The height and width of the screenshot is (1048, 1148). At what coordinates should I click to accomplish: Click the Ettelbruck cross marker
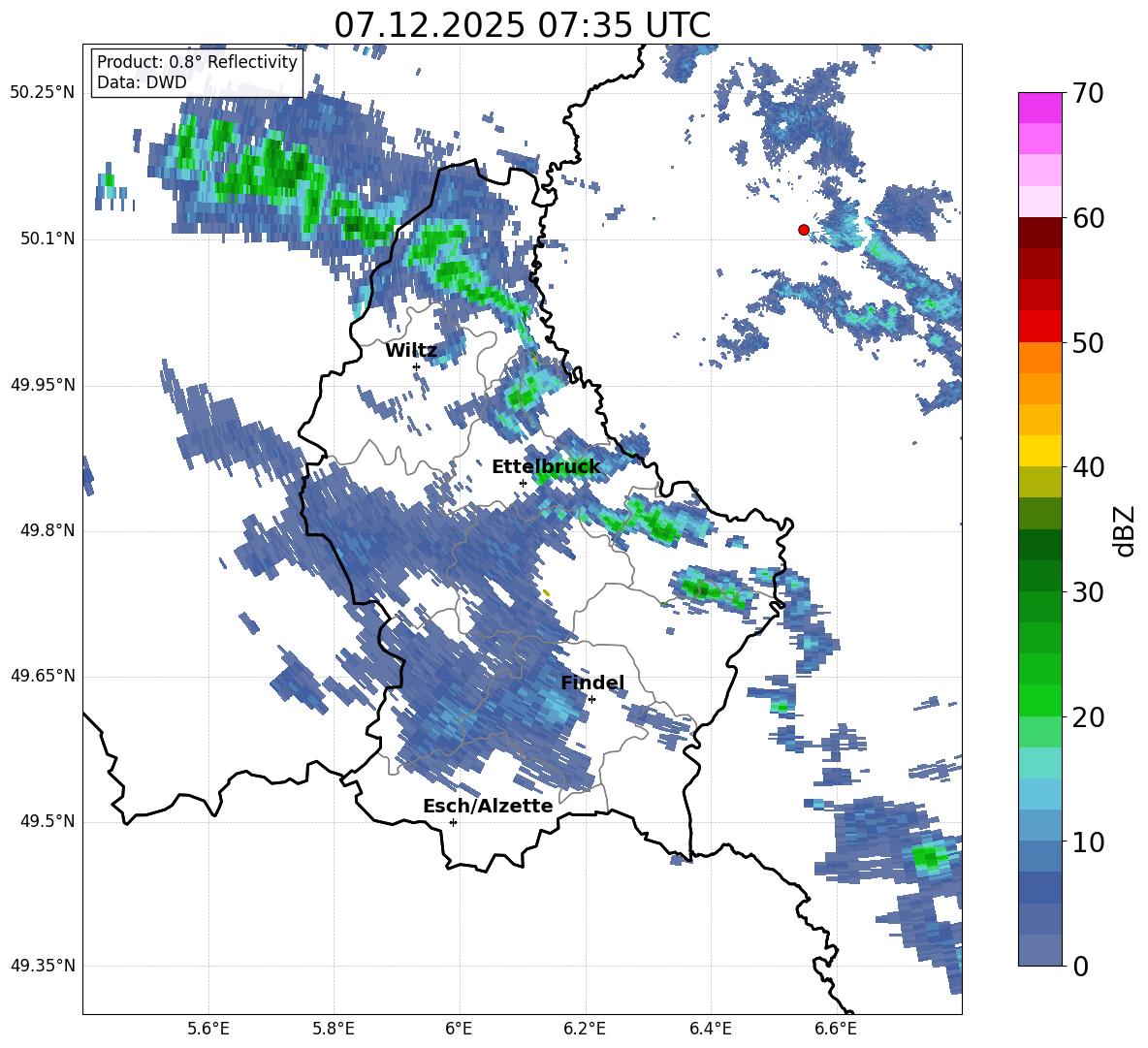tap(523, 483)
